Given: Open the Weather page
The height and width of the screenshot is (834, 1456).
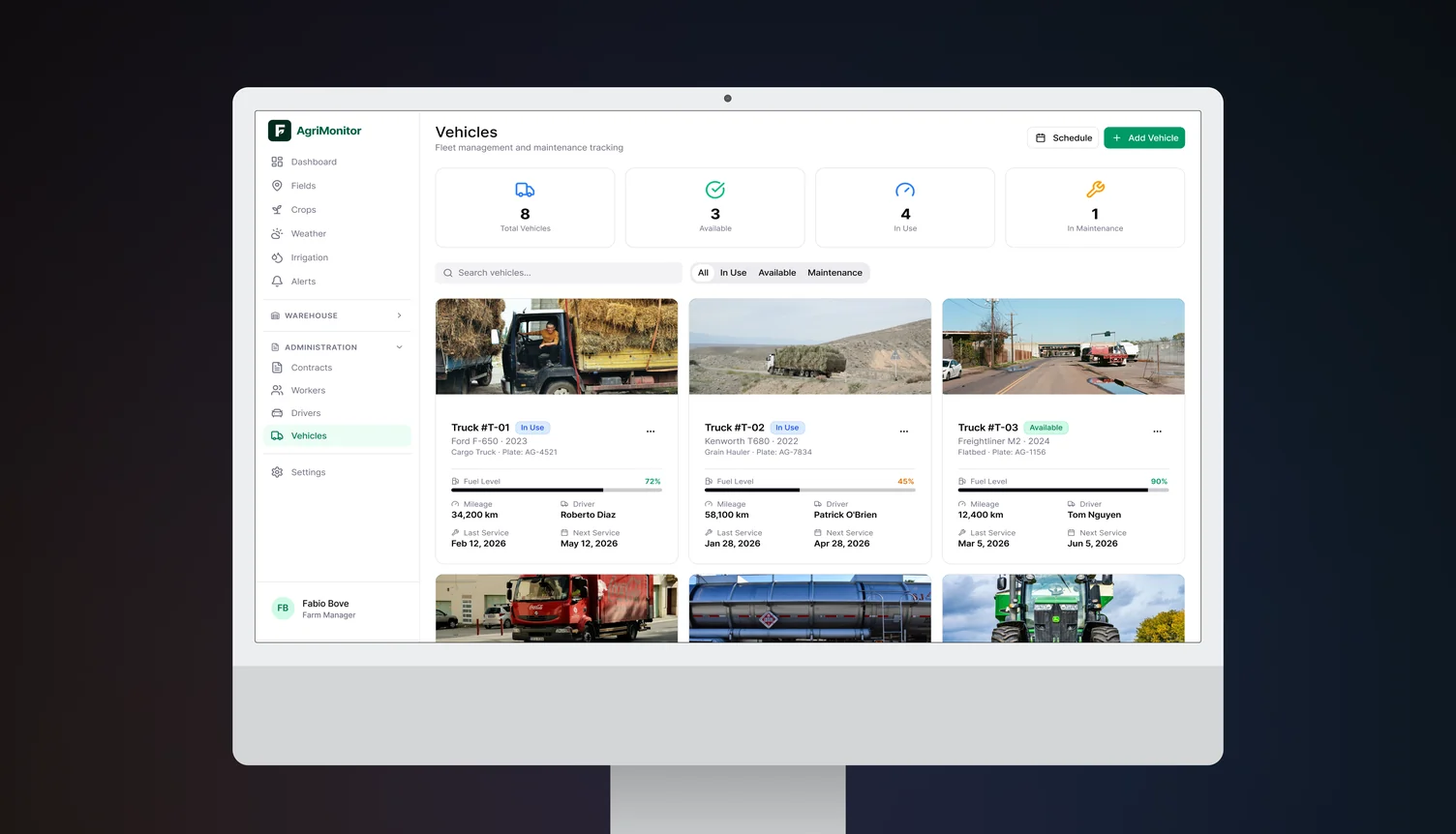Looking at the screenshot, I should tap(337, 234).
